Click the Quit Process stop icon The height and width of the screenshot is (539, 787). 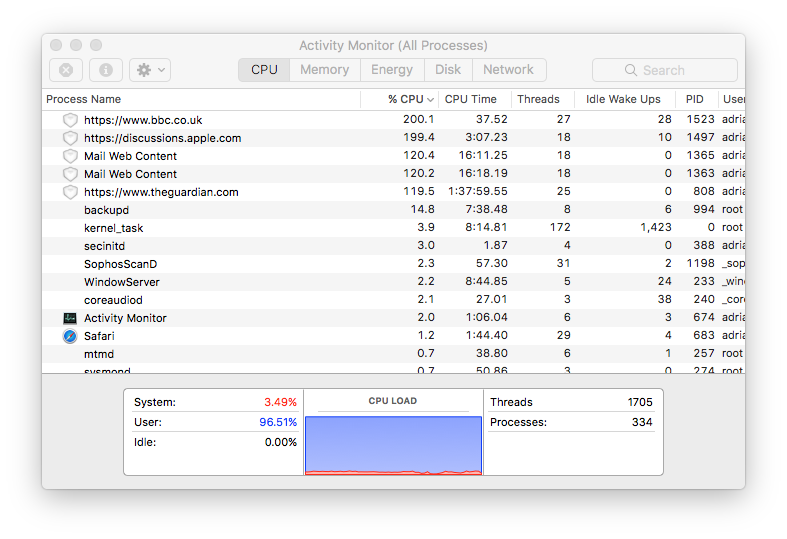(x=66, y=70)
